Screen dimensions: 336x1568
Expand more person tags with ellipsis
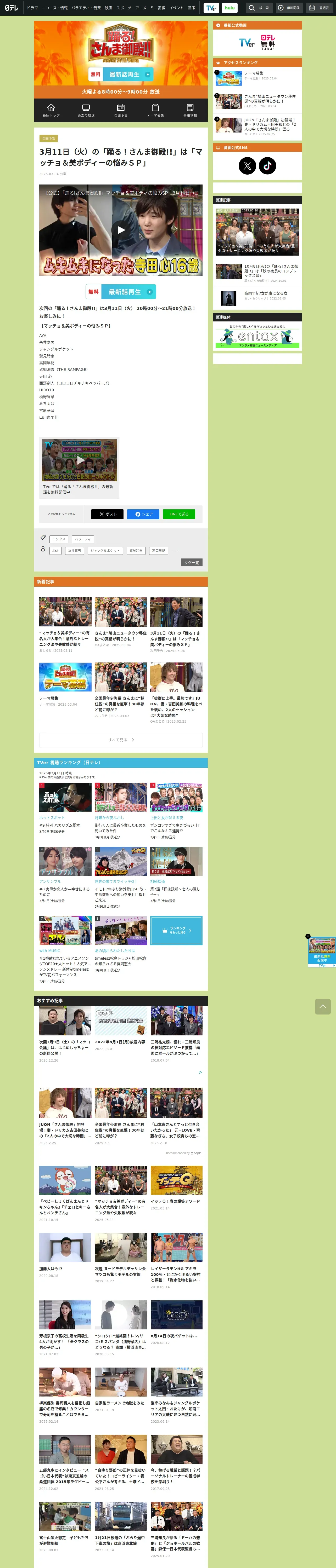[x=175, y=550]
